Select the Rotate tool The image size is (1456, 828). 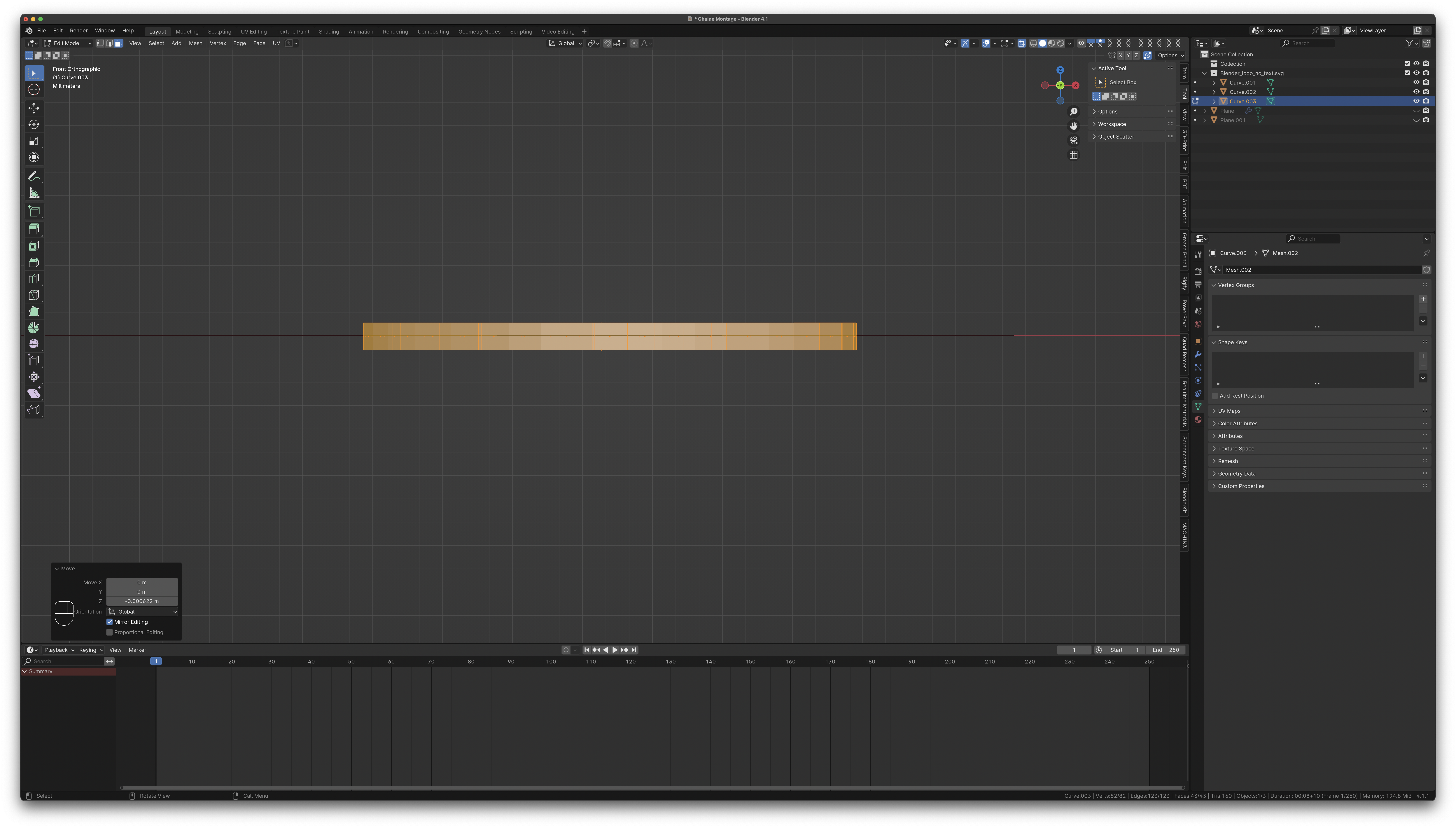click(x=34, y=125)
